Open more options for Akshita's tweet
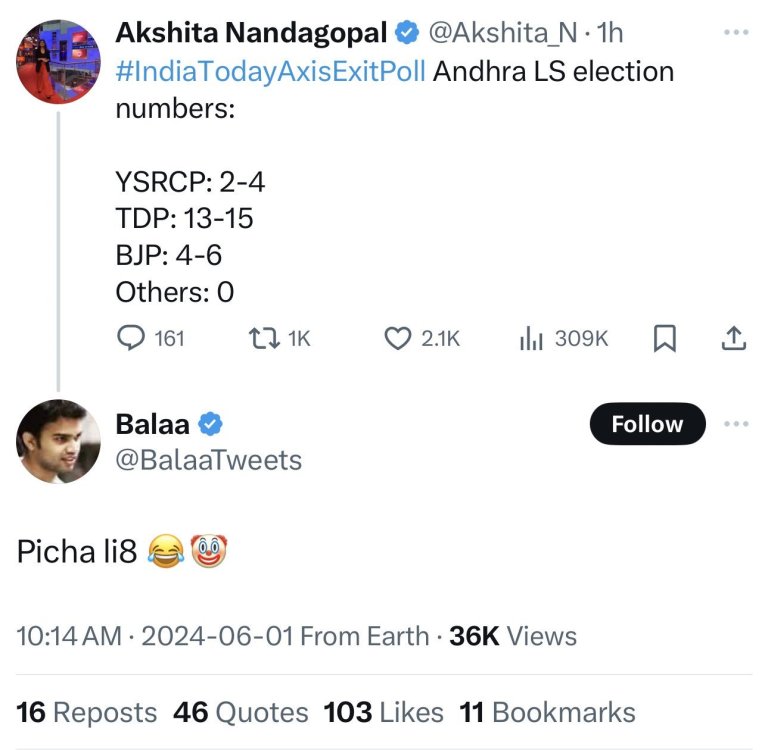The width and height of the screenshot is (768, 750). [x=735, y=33]
